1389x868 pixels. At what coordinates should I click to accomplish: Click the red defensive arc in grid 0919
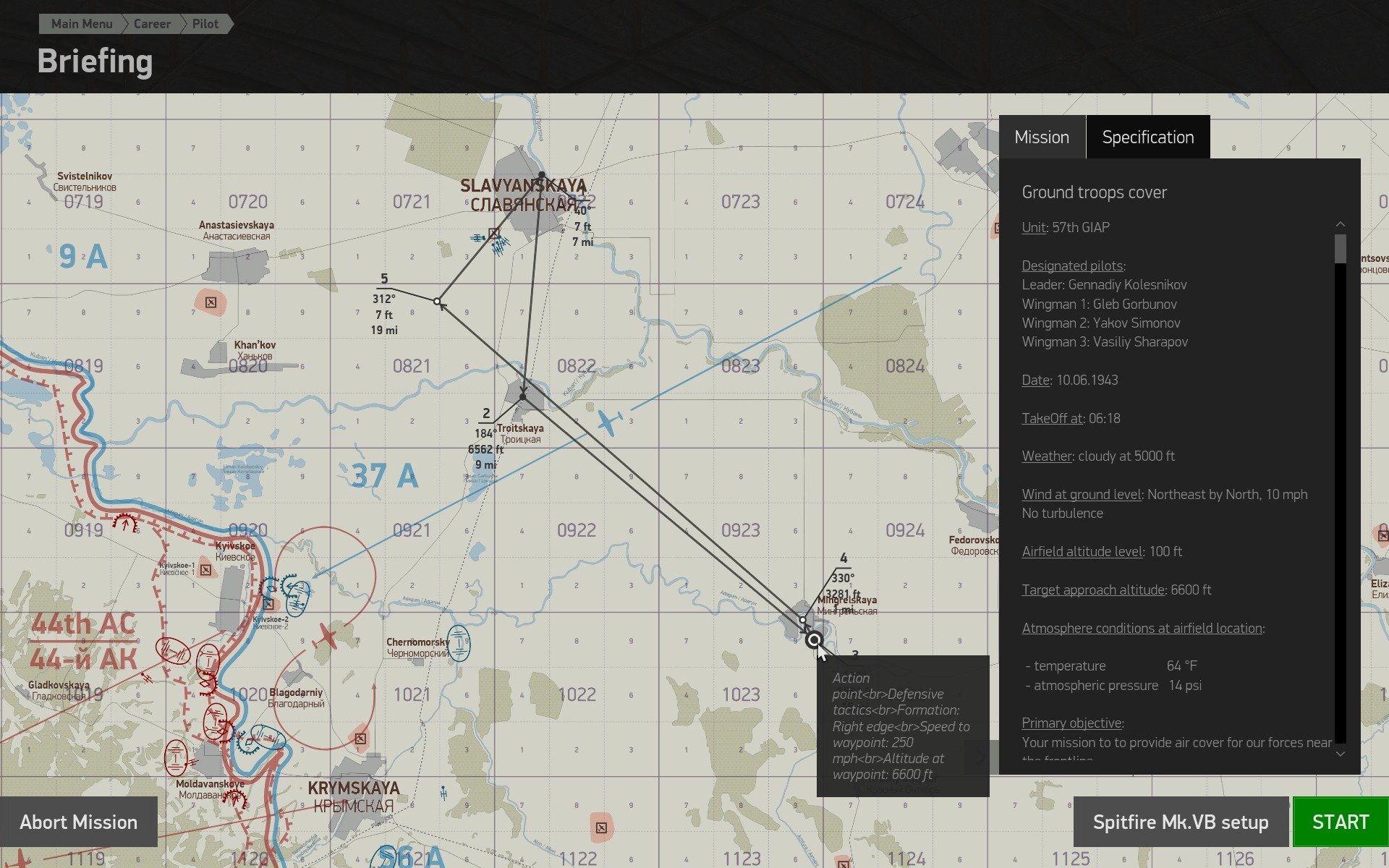click(x=124, y=522)
